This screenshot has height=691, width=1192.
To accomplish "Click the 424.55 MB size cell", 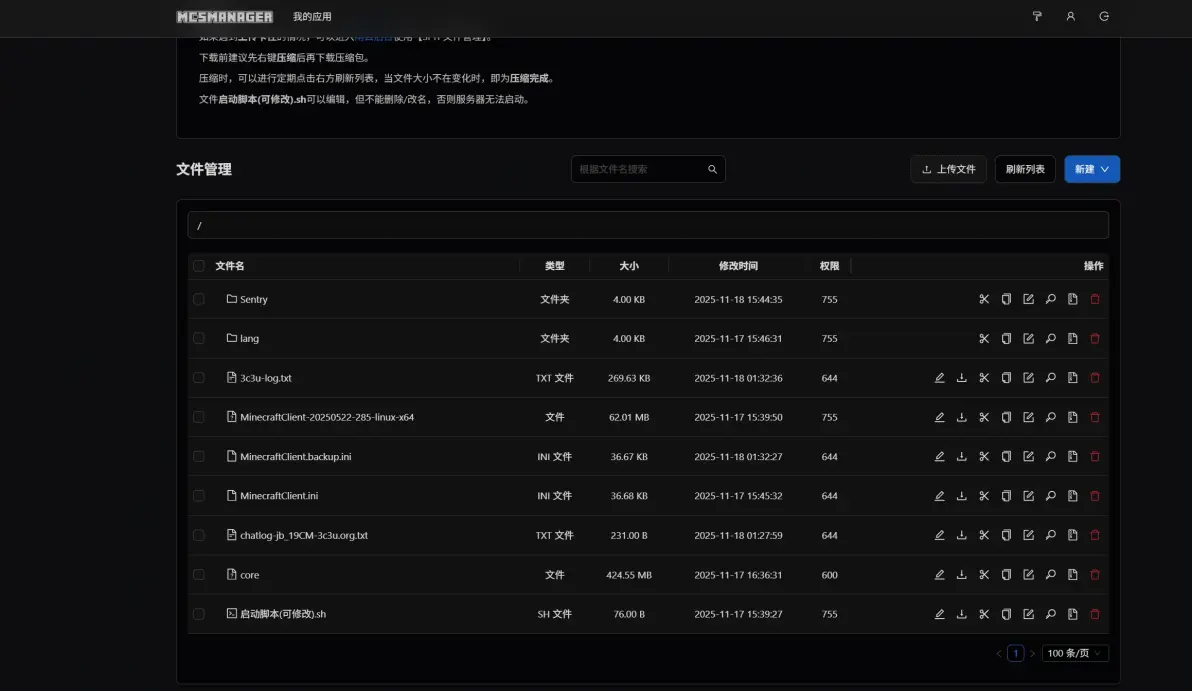I will point(629,575).
